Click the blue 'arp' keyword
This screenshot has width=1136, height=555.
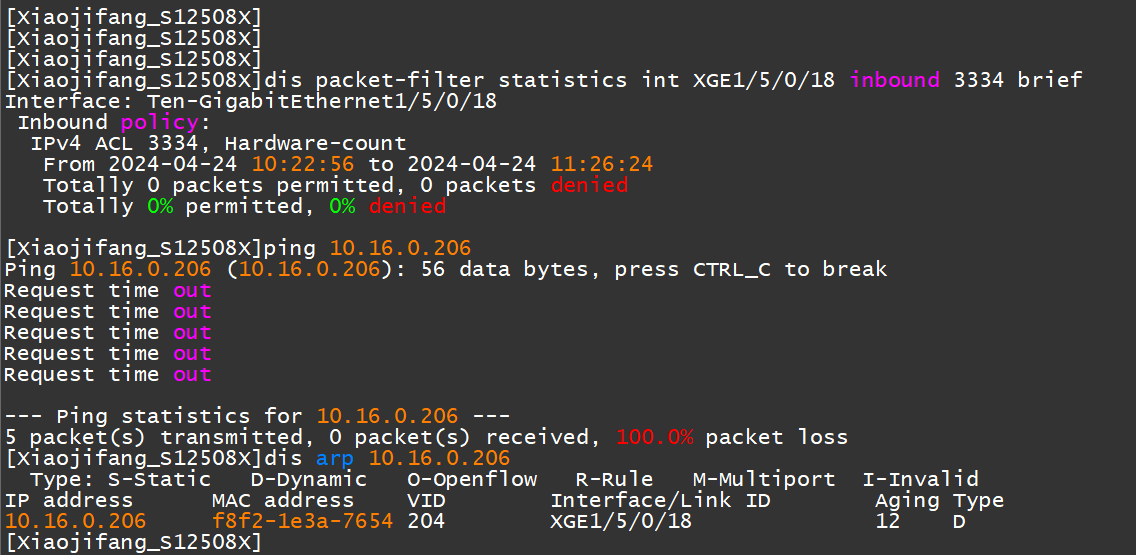coord(335,458)
